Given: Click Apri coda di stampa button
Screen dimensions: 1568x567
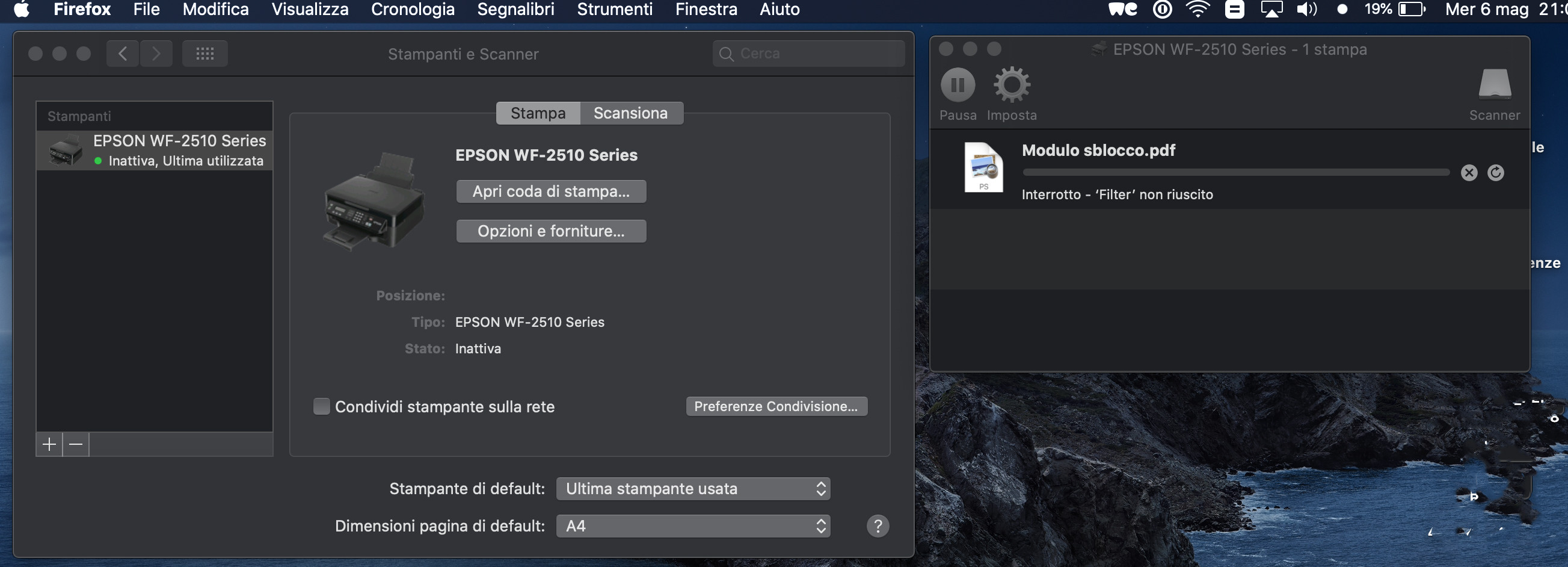Looking at the screenshot, I should point(550,191).
